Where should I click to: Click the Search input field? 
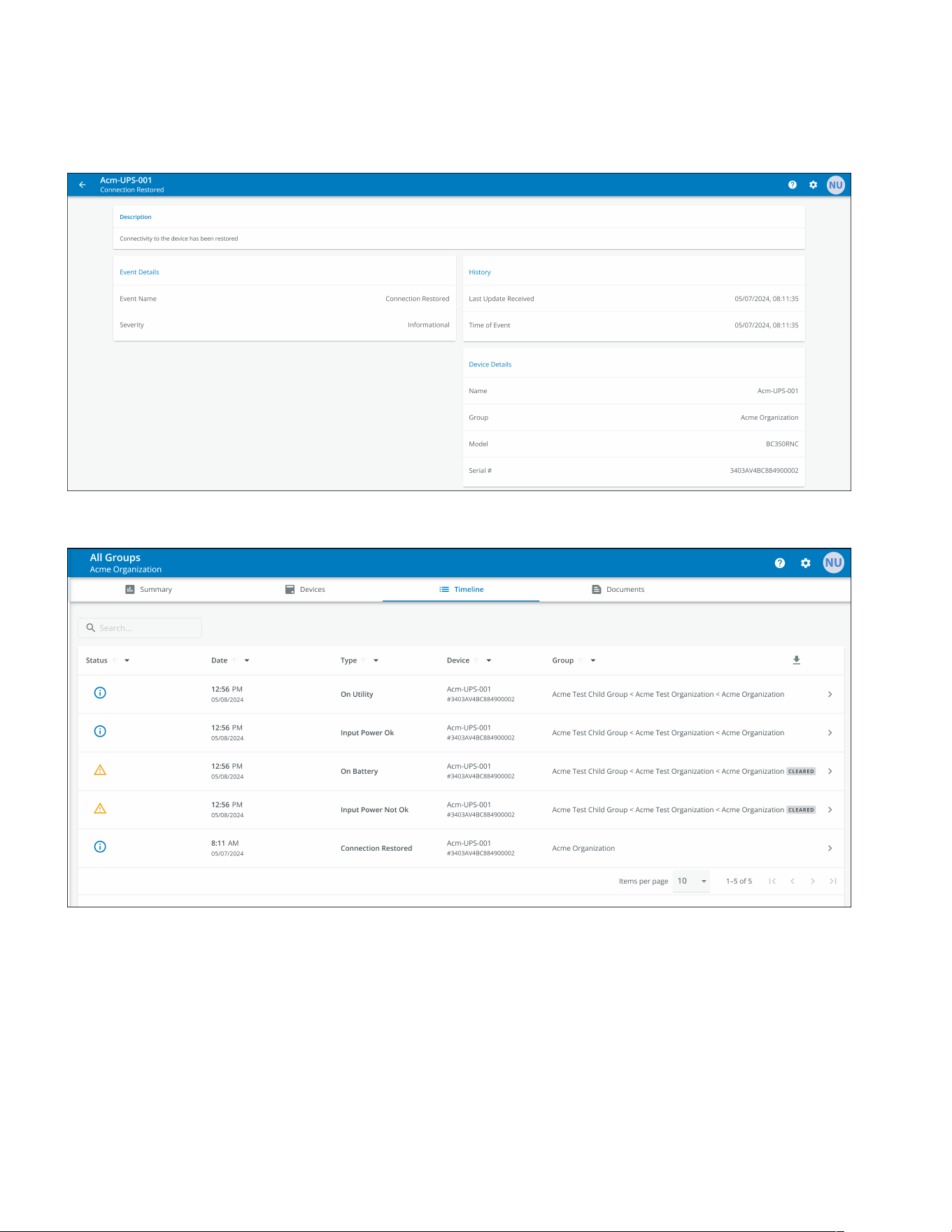[140, 628]
